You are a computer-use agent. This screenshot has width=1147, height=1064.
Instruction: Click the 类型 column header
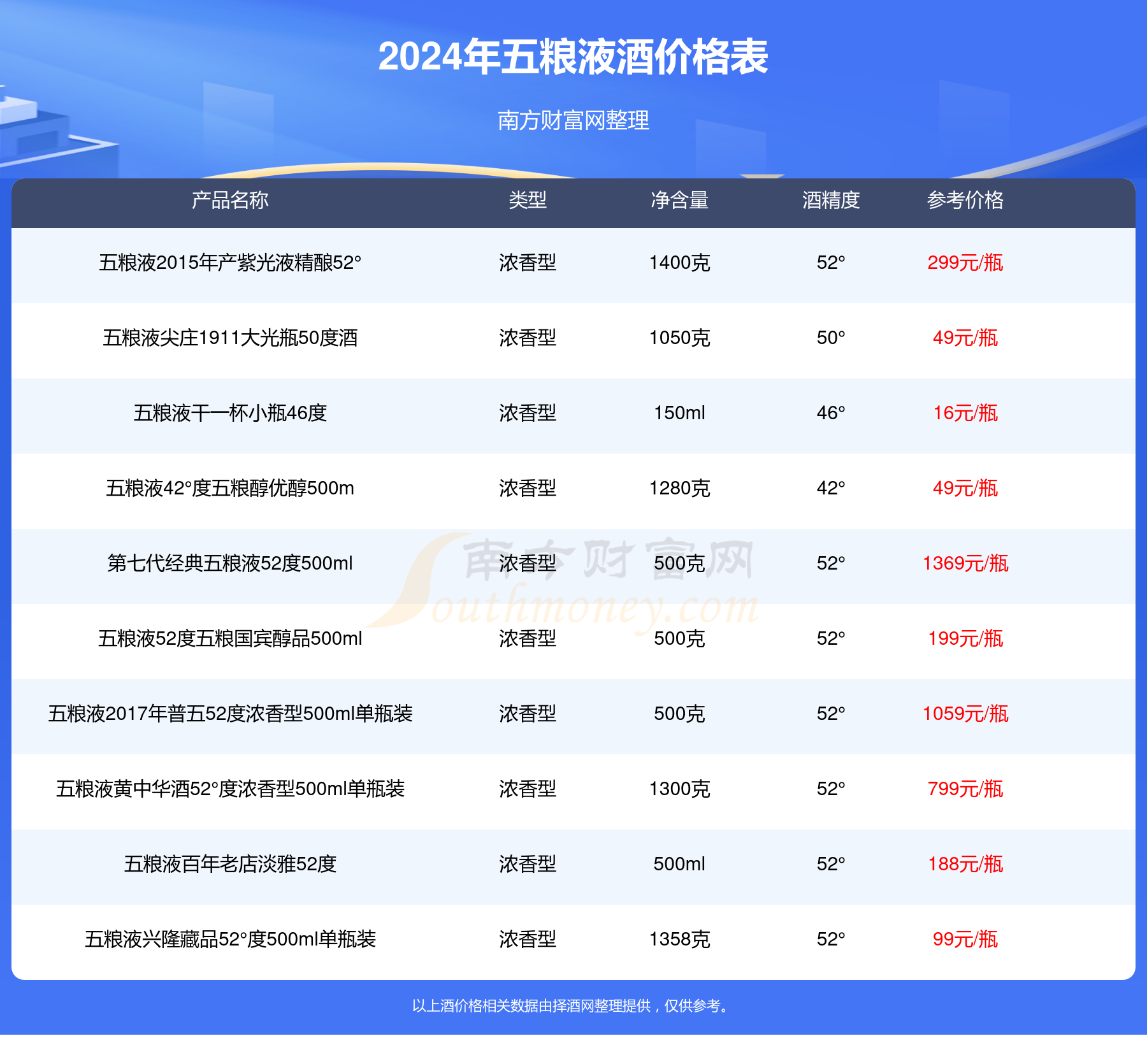coord(528,200)
